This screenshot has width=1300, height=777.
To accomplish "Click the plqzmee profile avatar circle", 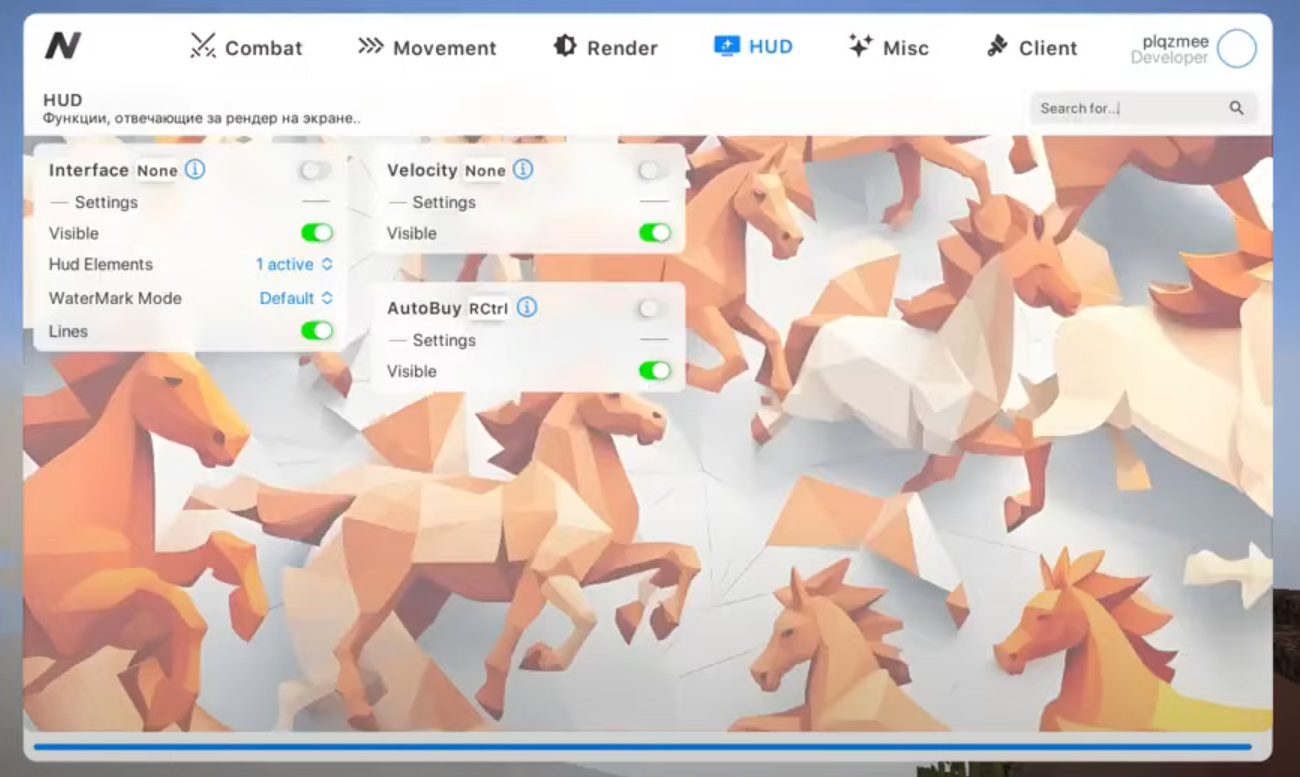I will 1237,48.
